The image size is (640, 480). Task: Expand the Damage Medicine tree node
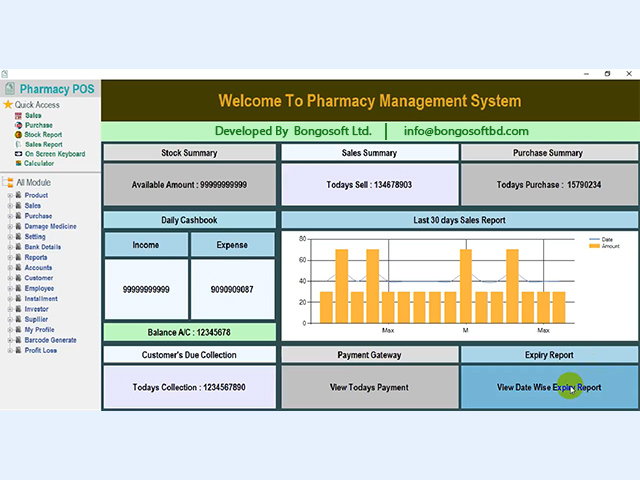point(10,227)
